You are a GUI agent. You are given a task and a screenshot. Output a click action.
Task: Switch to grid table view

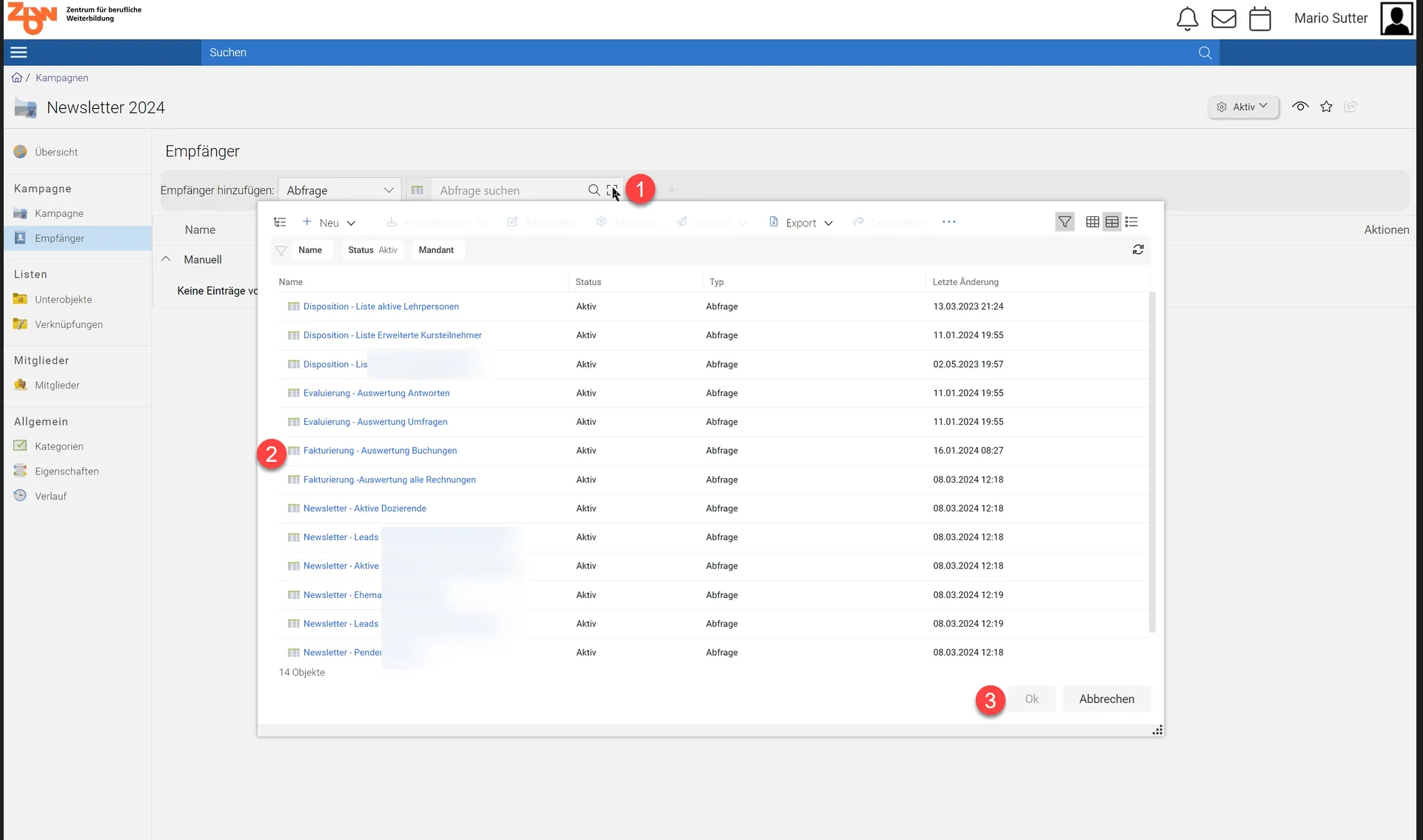click(1092, 222)
